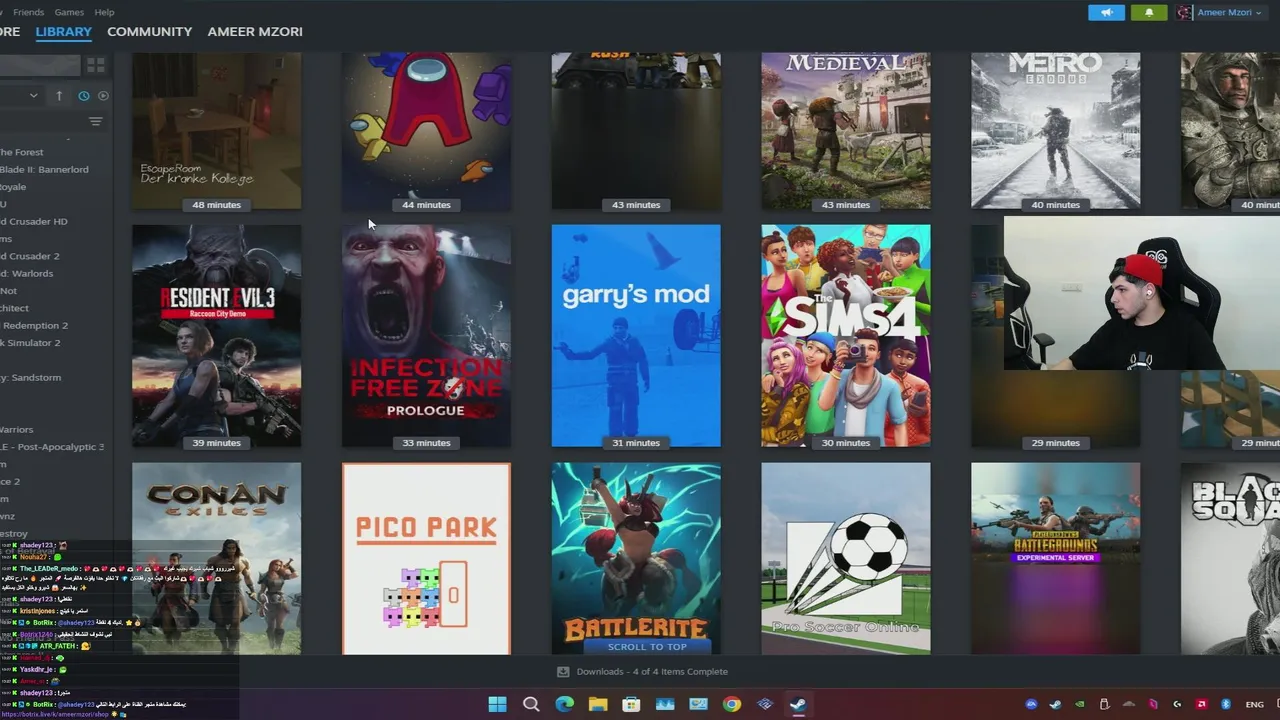Open the Bluetooth system tray icon
Image resolution: width=1280 pixels, height=720 pixels.
1226,704
